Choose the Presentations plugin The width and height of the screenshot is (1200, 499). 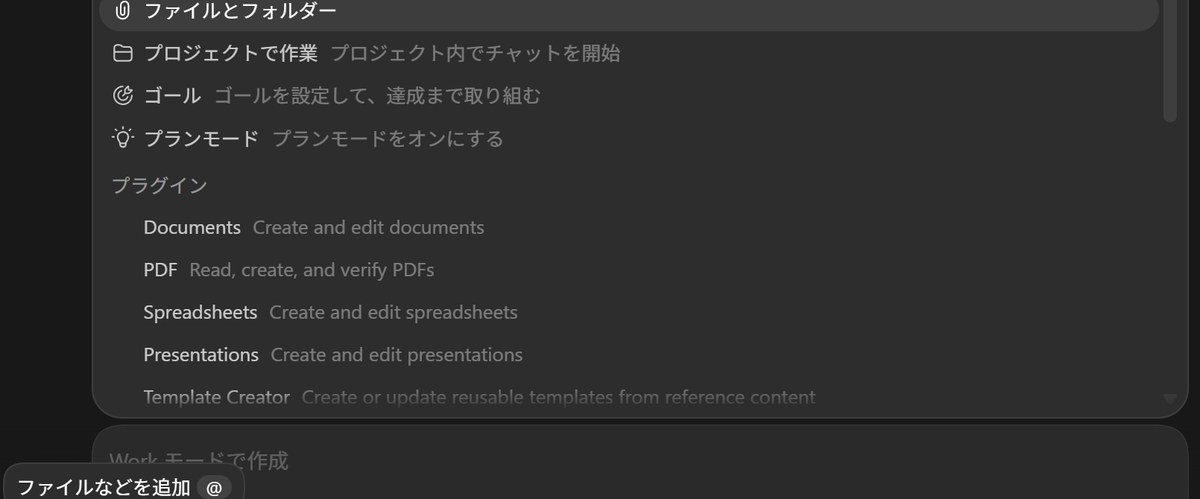(629, 355)
